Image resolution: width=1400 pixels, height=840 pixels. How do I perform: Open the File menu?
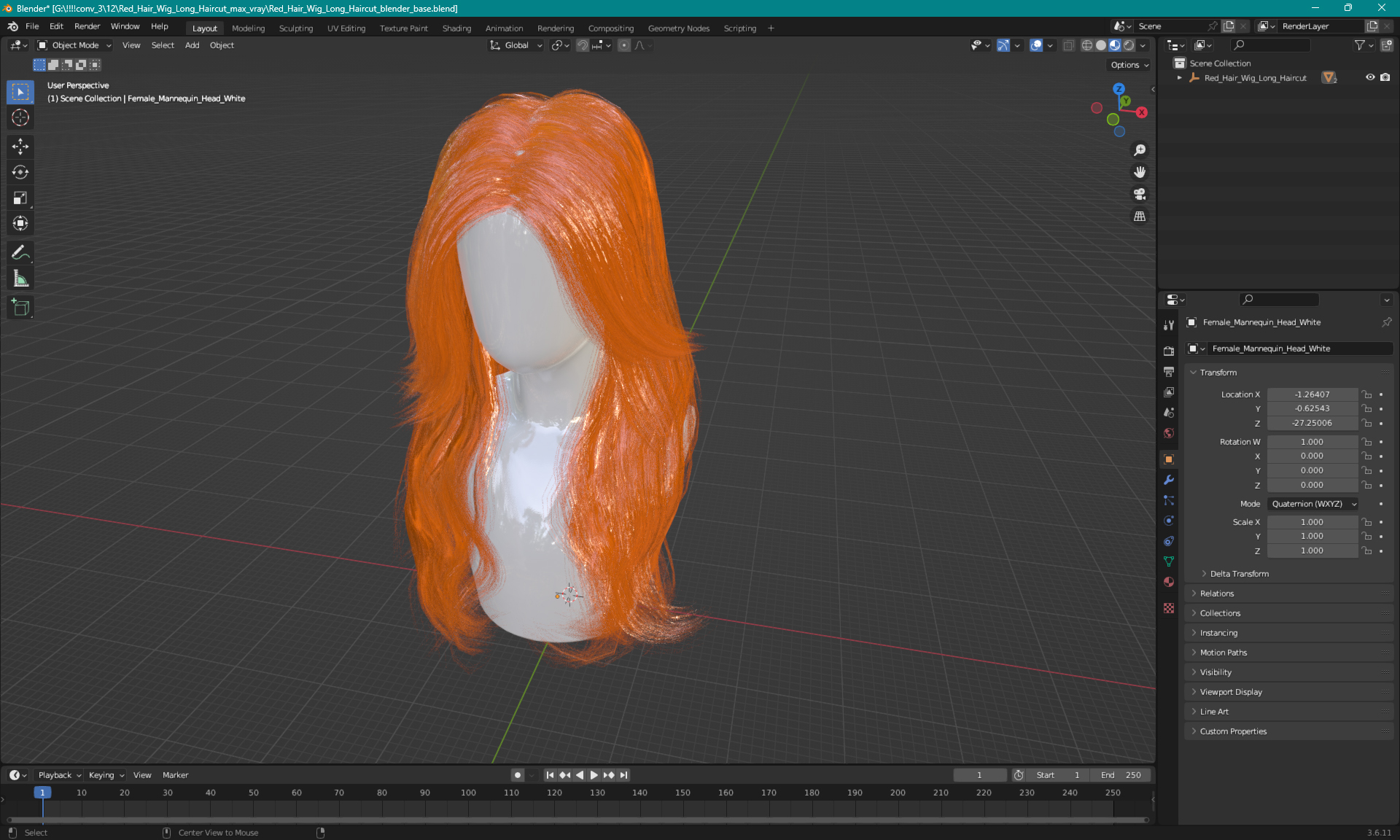[x=32, y=26]
